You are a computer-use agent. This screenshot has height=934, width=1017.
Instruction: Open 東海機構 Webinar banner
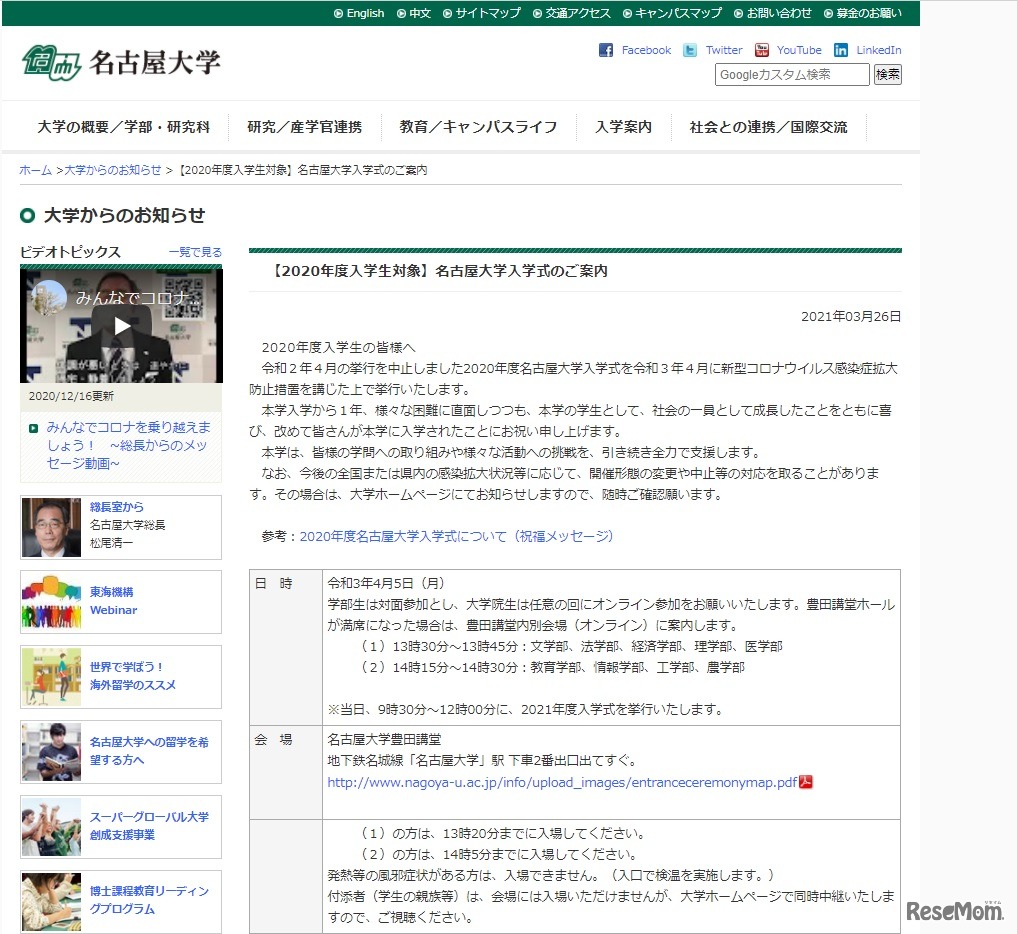coord(121,601)
